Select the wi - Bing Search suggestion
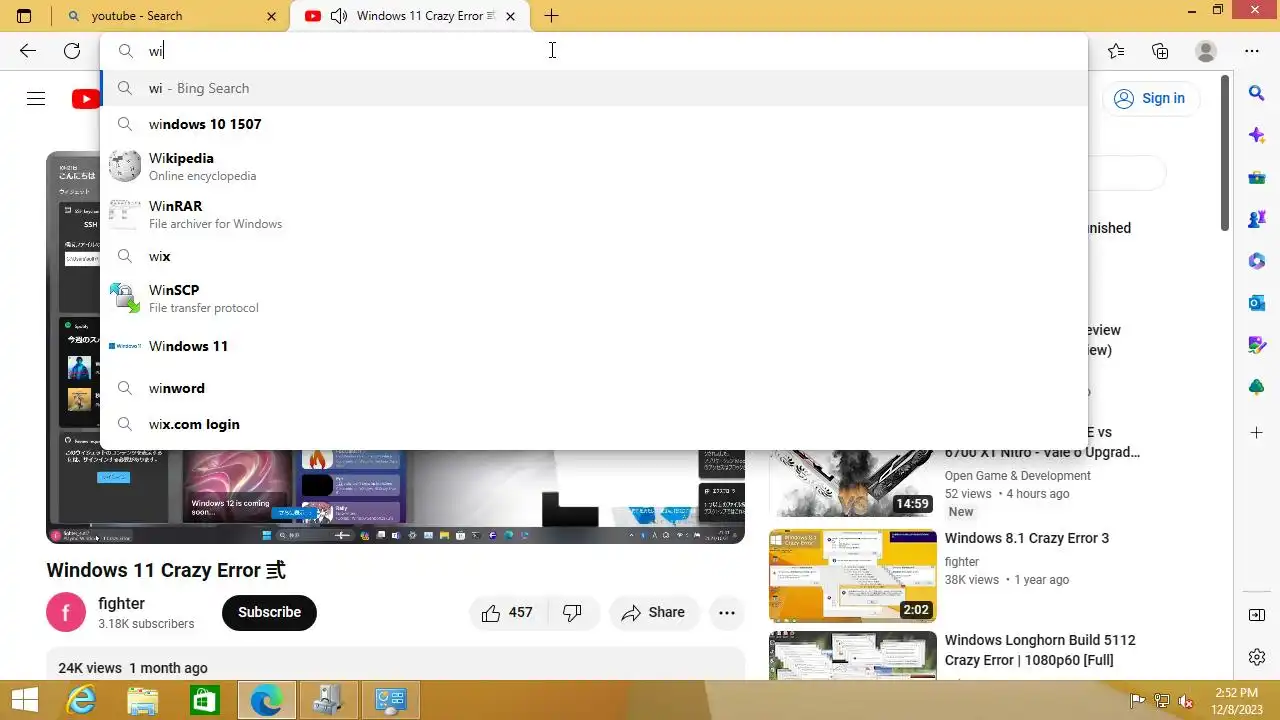1280x720 pixels. pos(594,88)
